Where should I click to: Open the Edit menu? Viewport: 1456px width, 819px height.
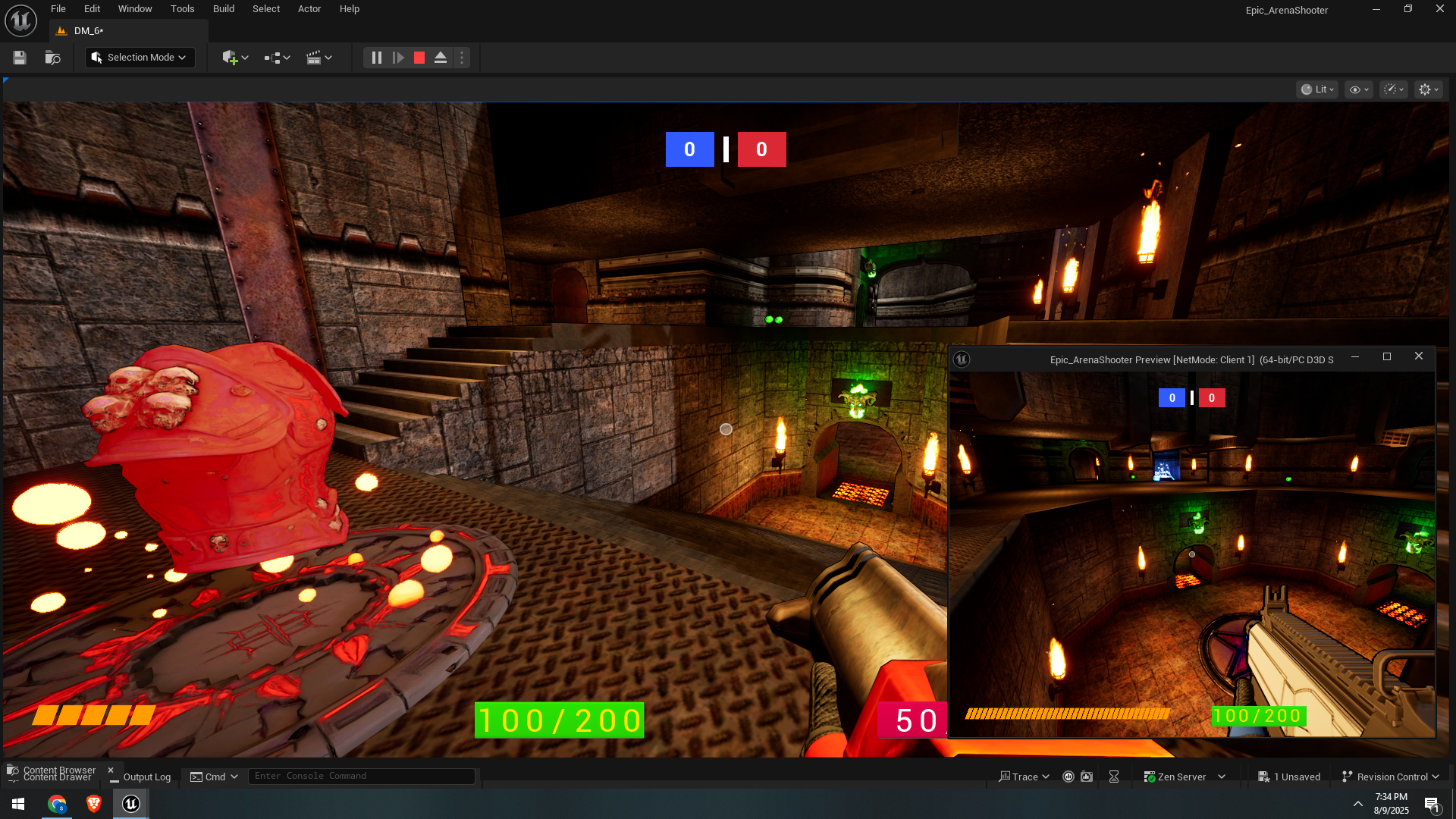(x=92, y=9)
